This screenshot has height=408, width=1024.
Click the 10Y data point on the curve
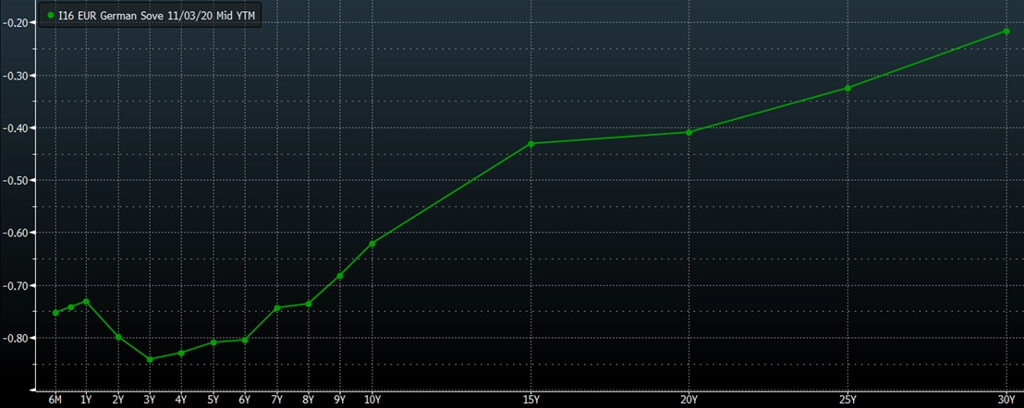(x=372, y=243)
